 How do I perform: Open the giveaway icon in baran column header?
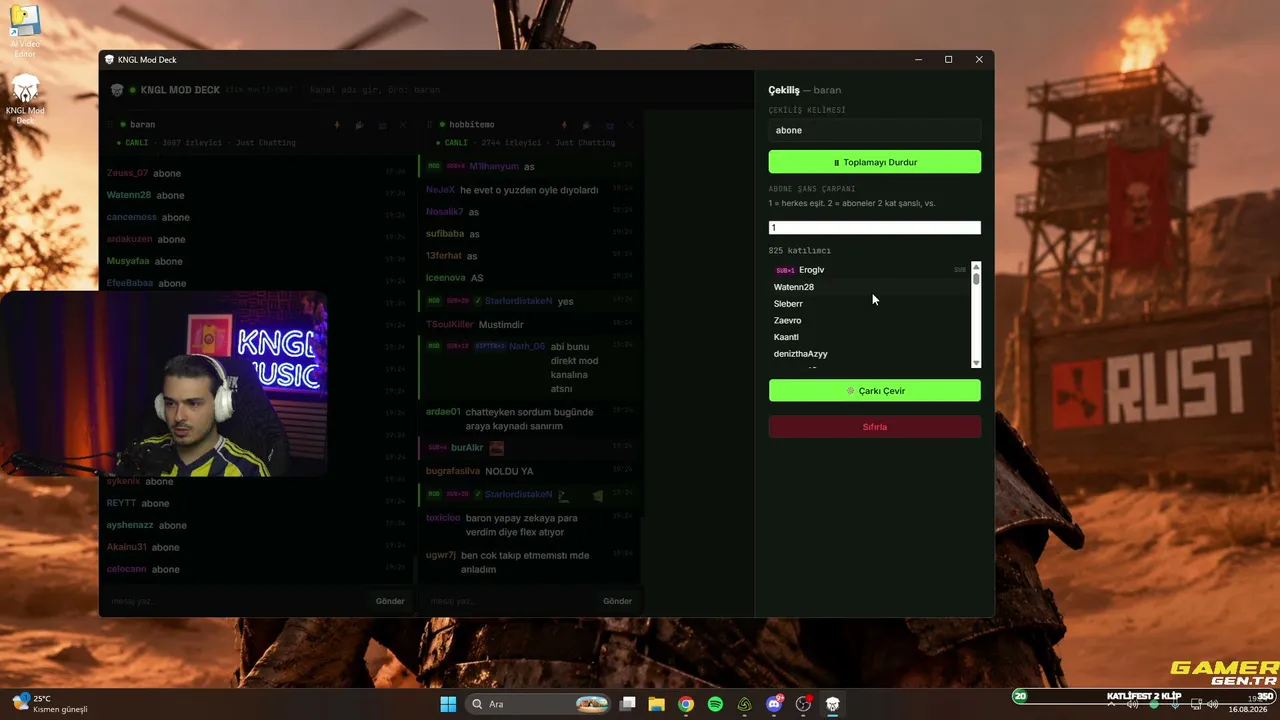359,125
